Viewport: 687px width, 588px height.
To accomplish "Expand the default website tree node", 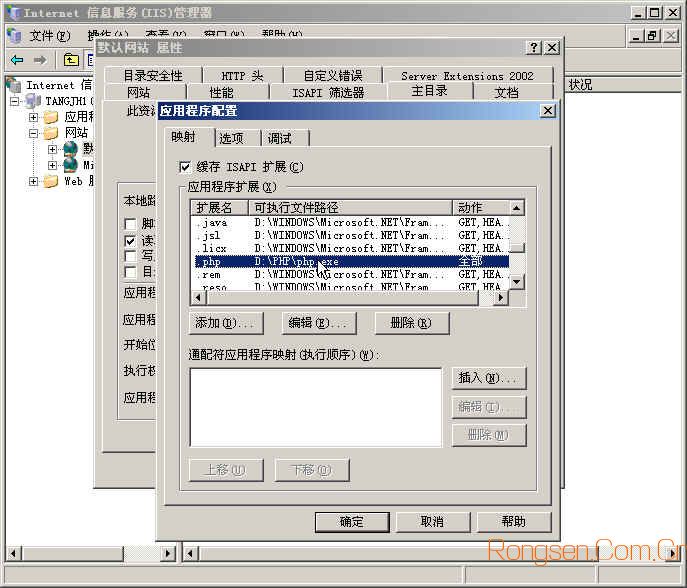I will click(x=52, y=149).
